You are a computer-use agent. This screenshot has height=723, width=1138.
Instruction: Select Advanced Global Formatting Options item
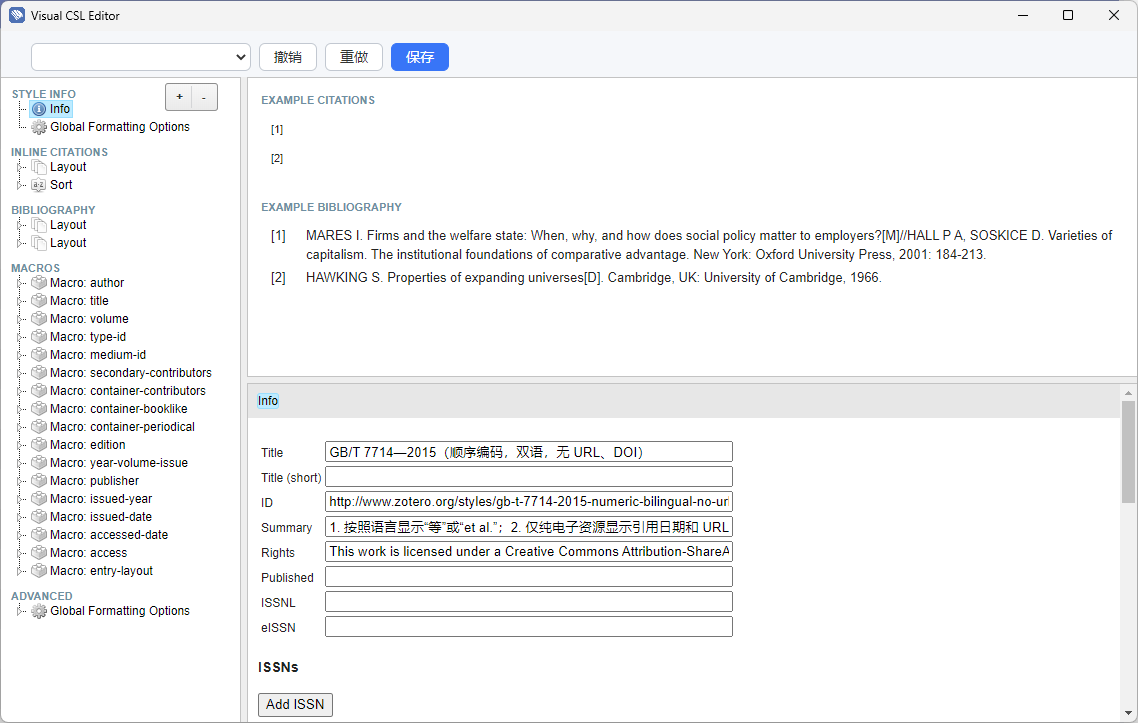119,611
